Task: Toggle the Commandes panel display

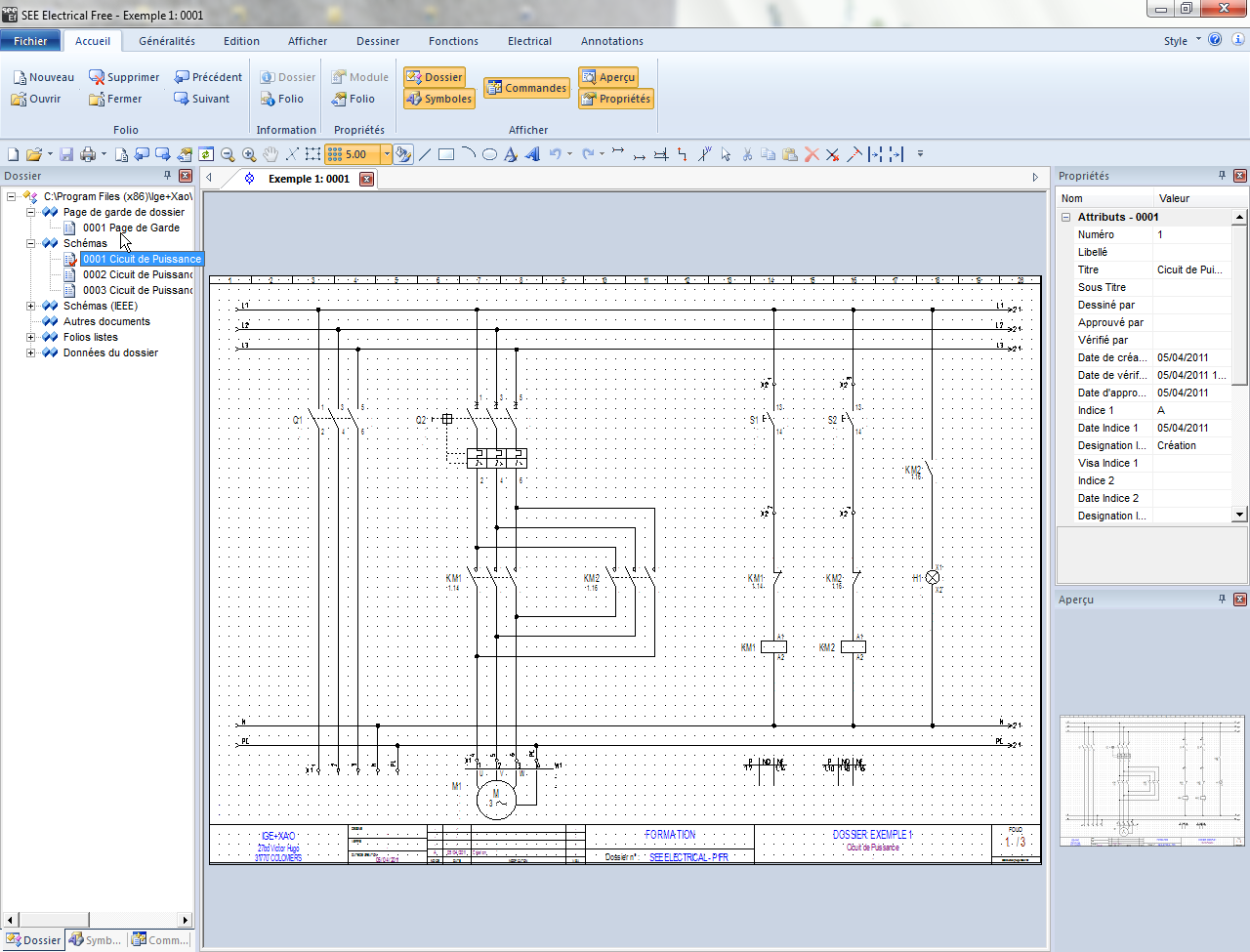Action: pyautogui.click(x=526, y=88)
